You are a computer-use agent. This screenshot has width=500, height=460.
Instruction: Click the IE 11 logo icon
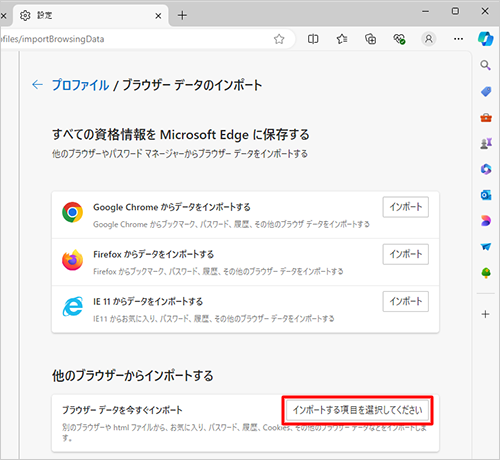tap(72, 306)
